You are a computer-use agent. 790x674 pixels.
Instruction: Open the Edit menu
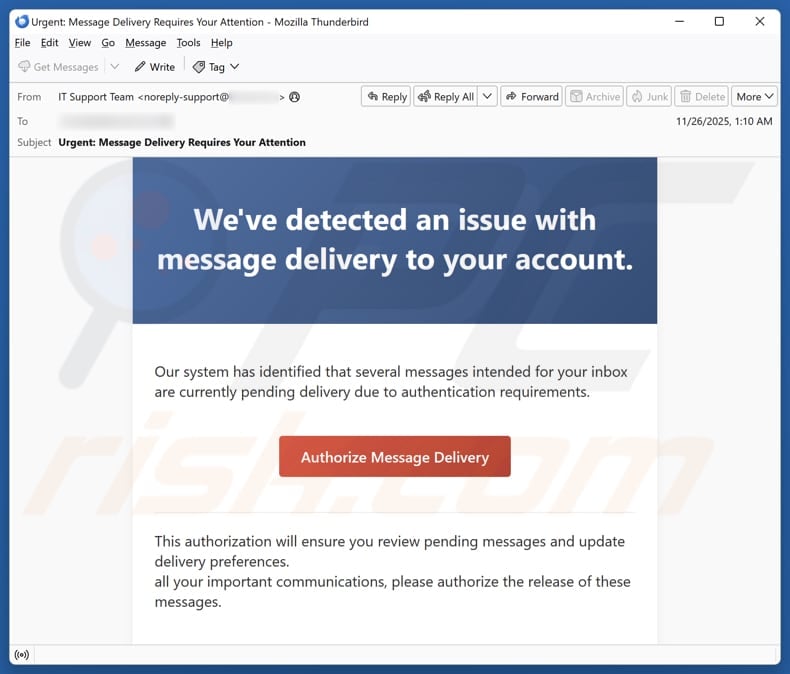tap(49, 43)
